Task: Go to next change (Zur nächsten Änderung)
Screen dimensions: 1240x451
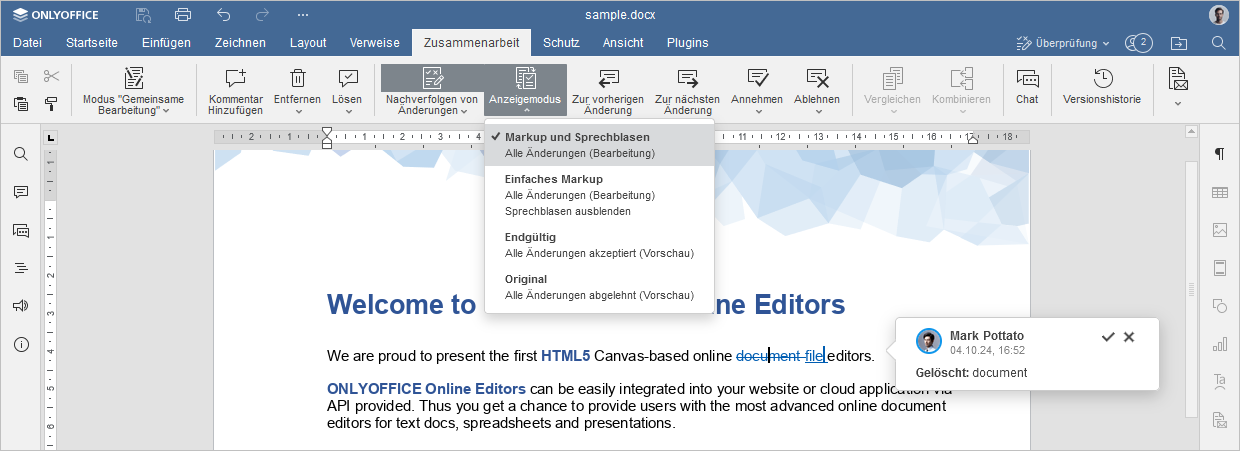Action: click(687, 92)
